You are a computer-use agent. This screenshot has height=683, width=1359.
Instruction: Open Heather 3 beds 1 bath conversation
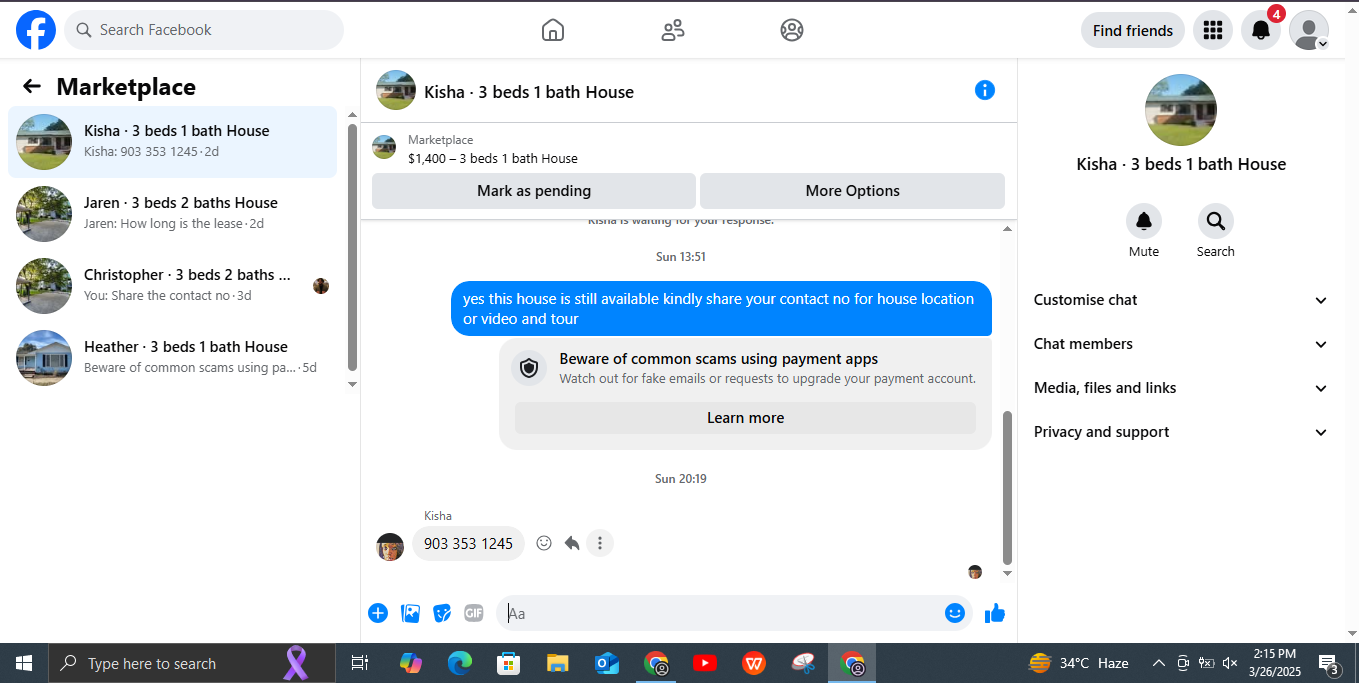click(173, 358)
